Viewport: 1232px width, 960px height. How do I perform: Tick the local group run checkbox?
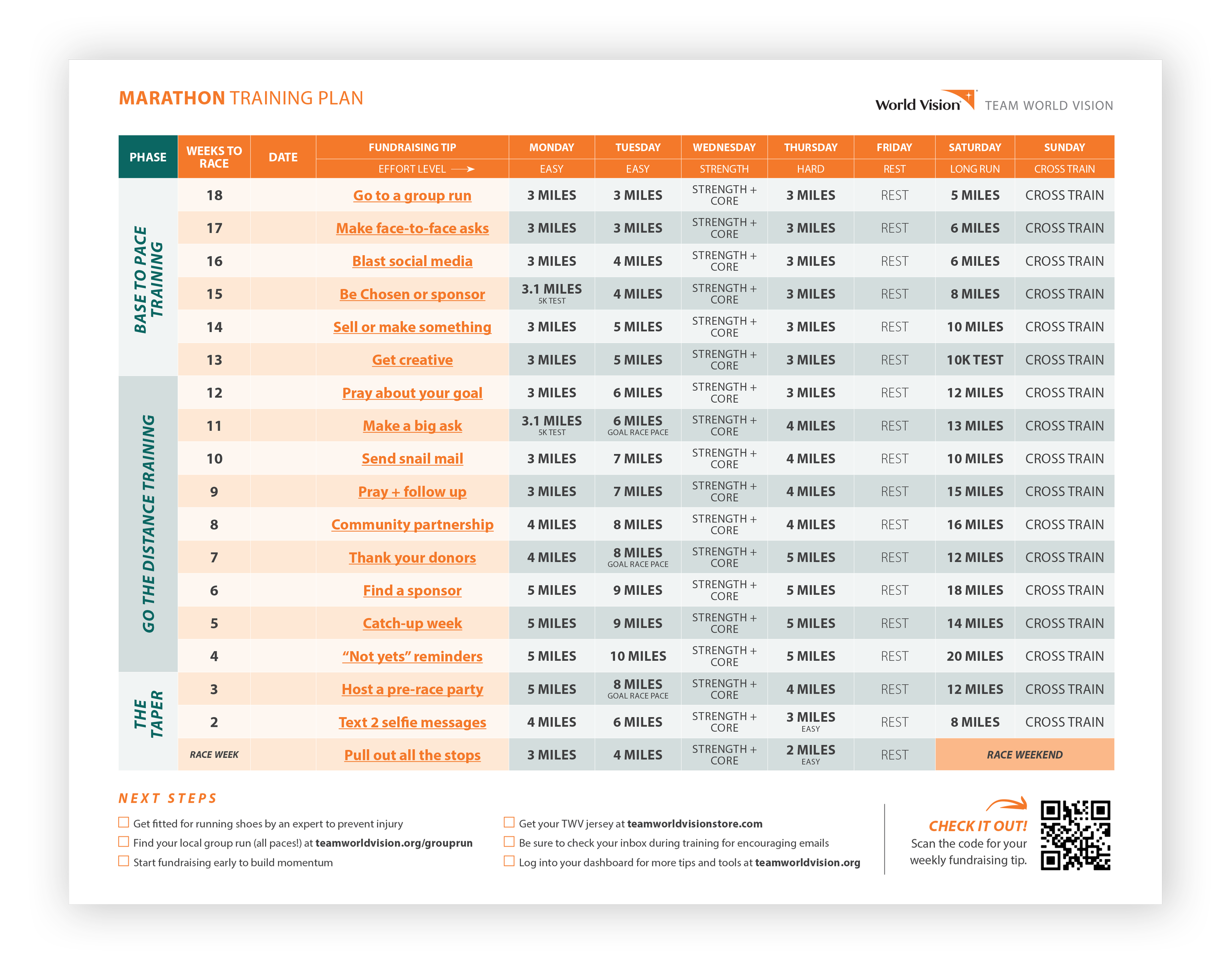[124, 842]
